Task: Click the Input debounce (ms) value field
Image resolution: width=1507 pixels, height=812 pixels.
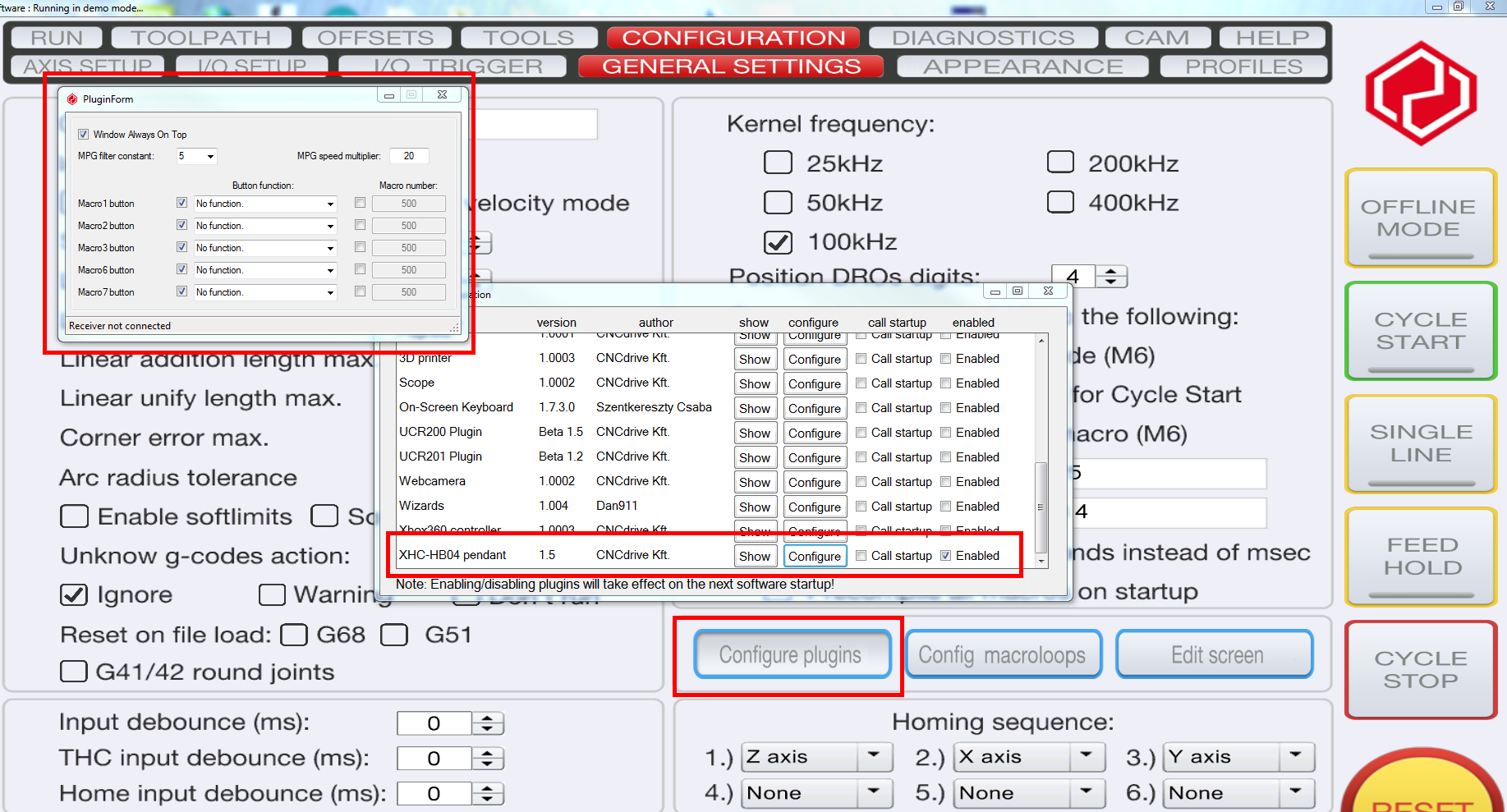Action: (x=434, y=723)
